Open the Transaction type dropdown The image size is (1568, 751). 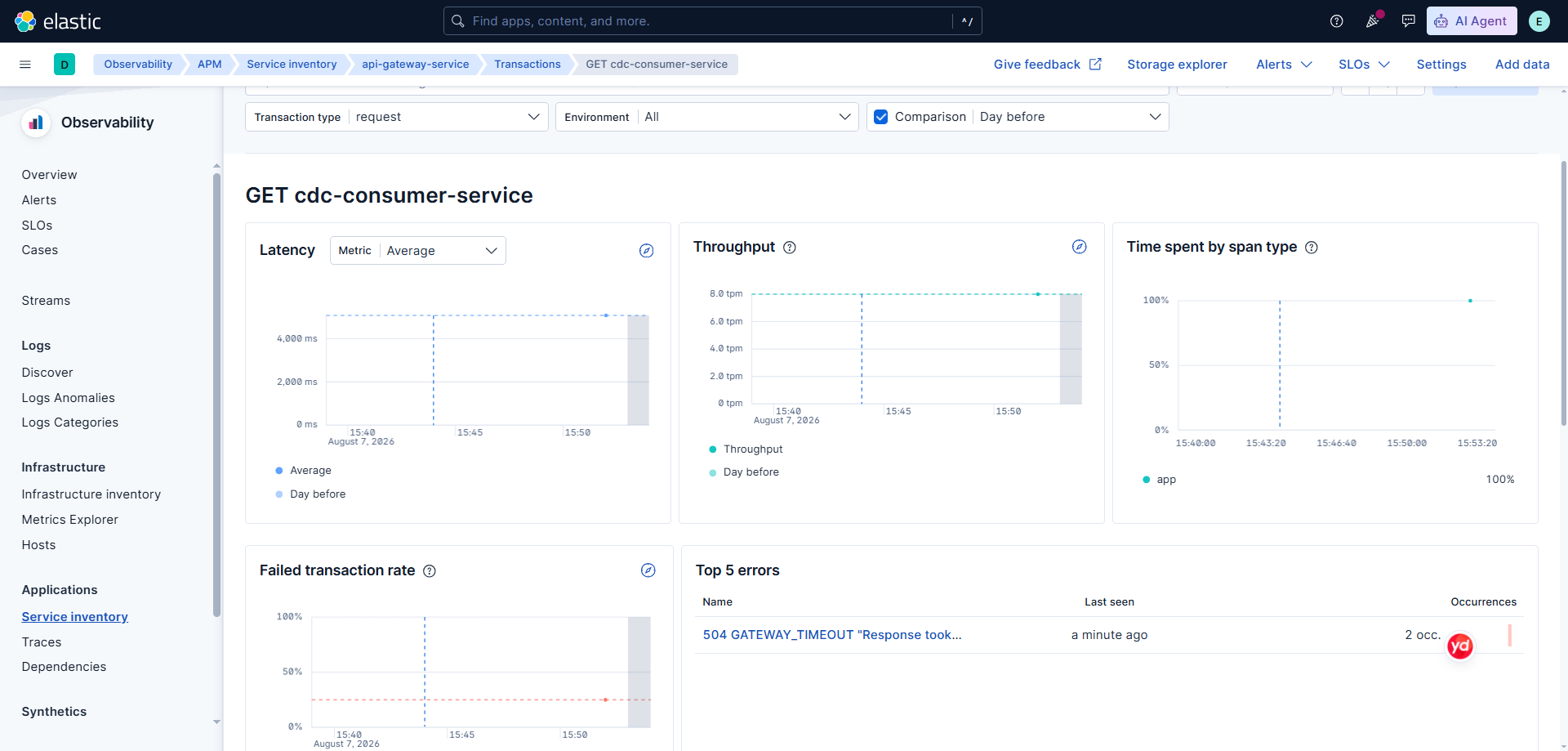pos(397,117)
